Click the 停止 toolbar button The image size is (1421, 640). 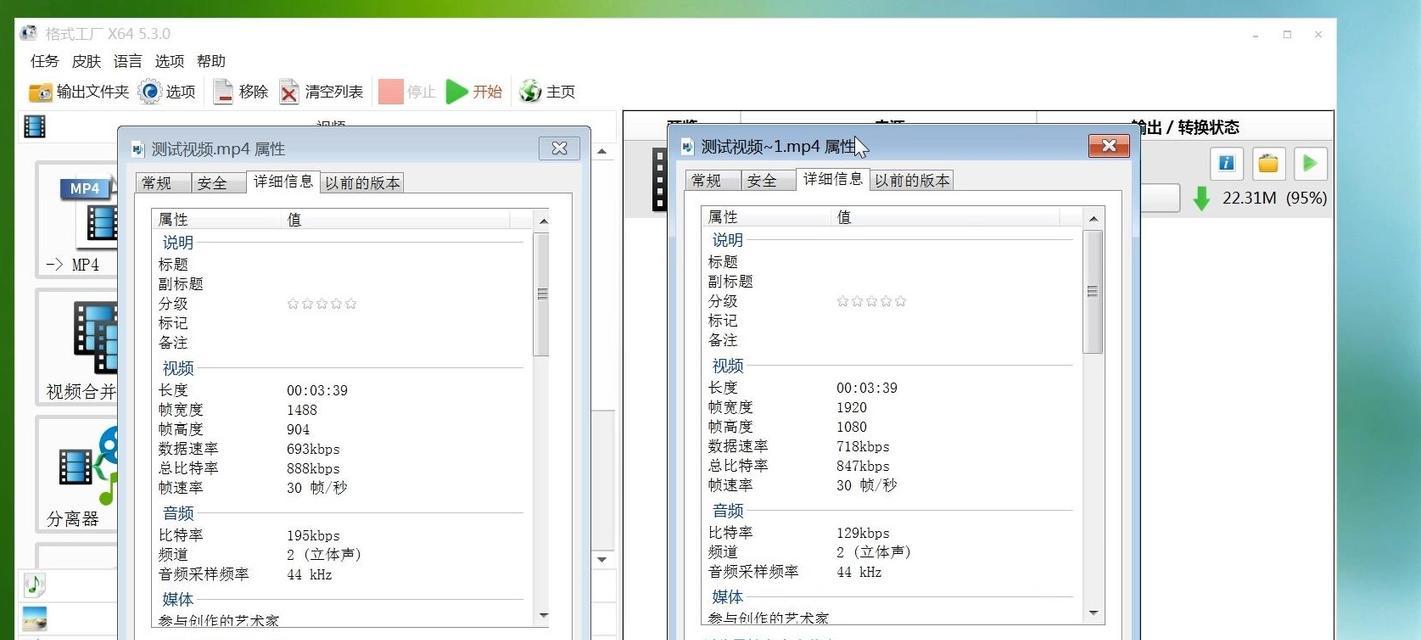pos(407,92)
